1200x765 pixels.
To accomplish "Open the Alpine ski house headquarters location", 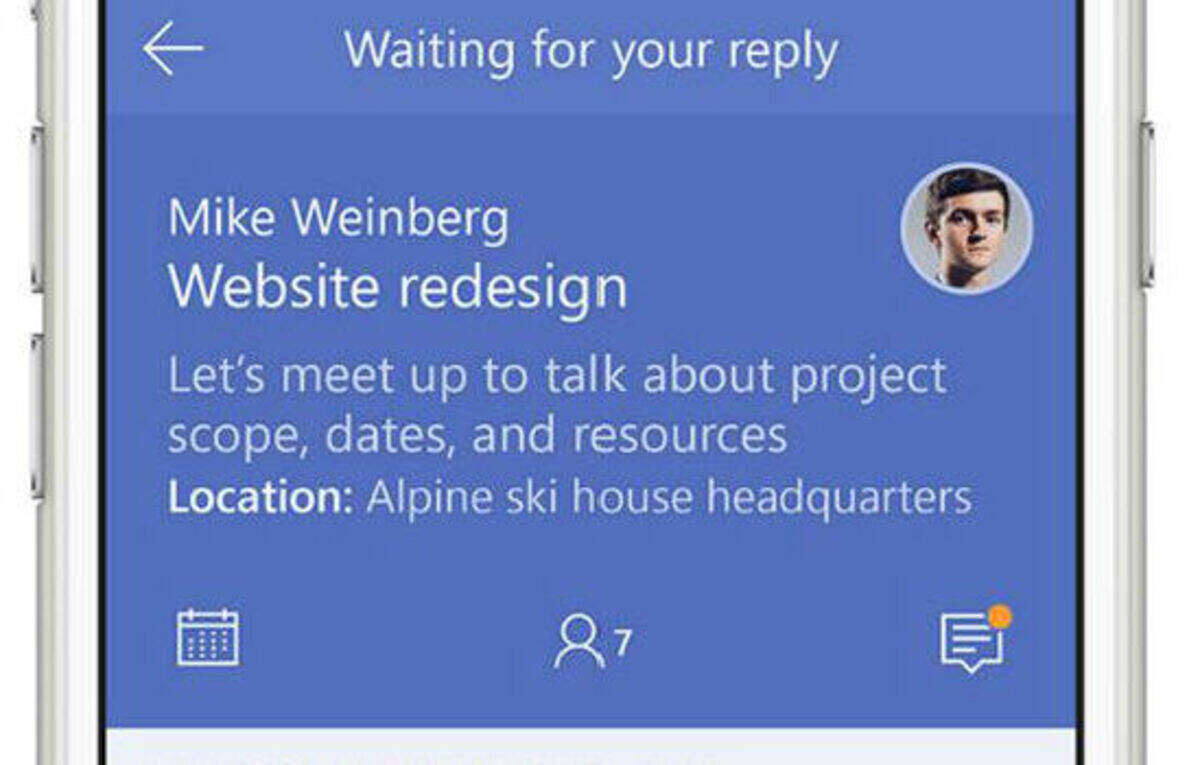I will [669, 497].
